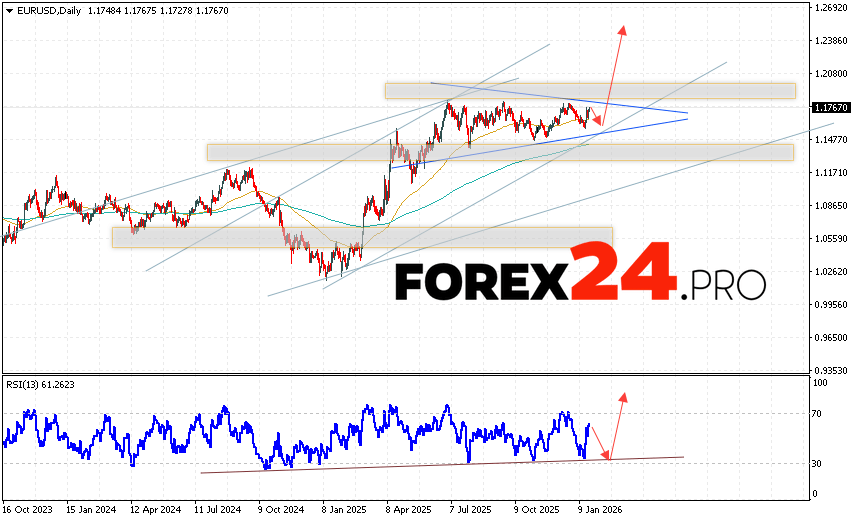Click the RSI 30 level label

click(x=819, y=463)
